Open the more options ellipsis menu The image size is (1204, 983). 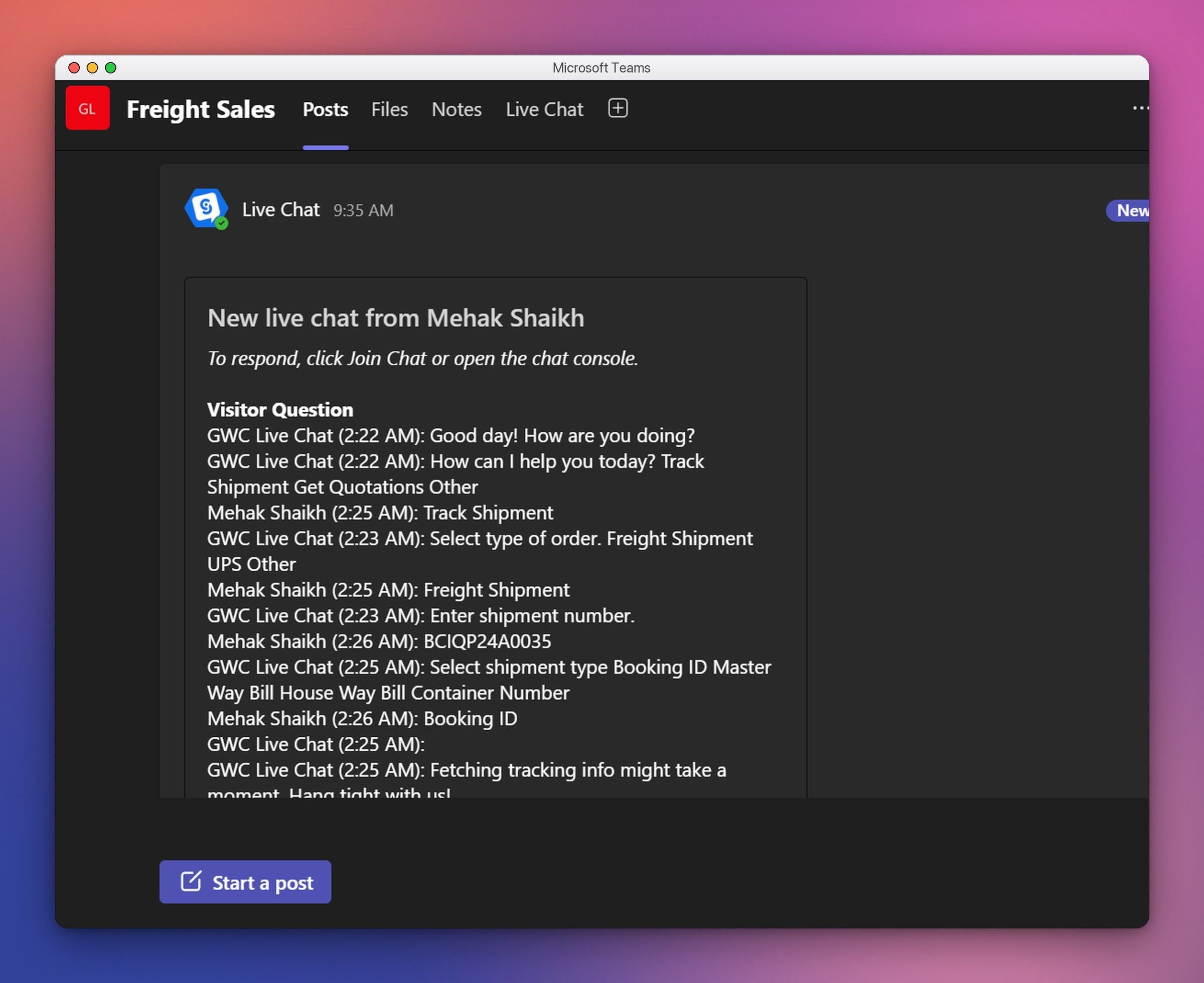click(1140, 108)
